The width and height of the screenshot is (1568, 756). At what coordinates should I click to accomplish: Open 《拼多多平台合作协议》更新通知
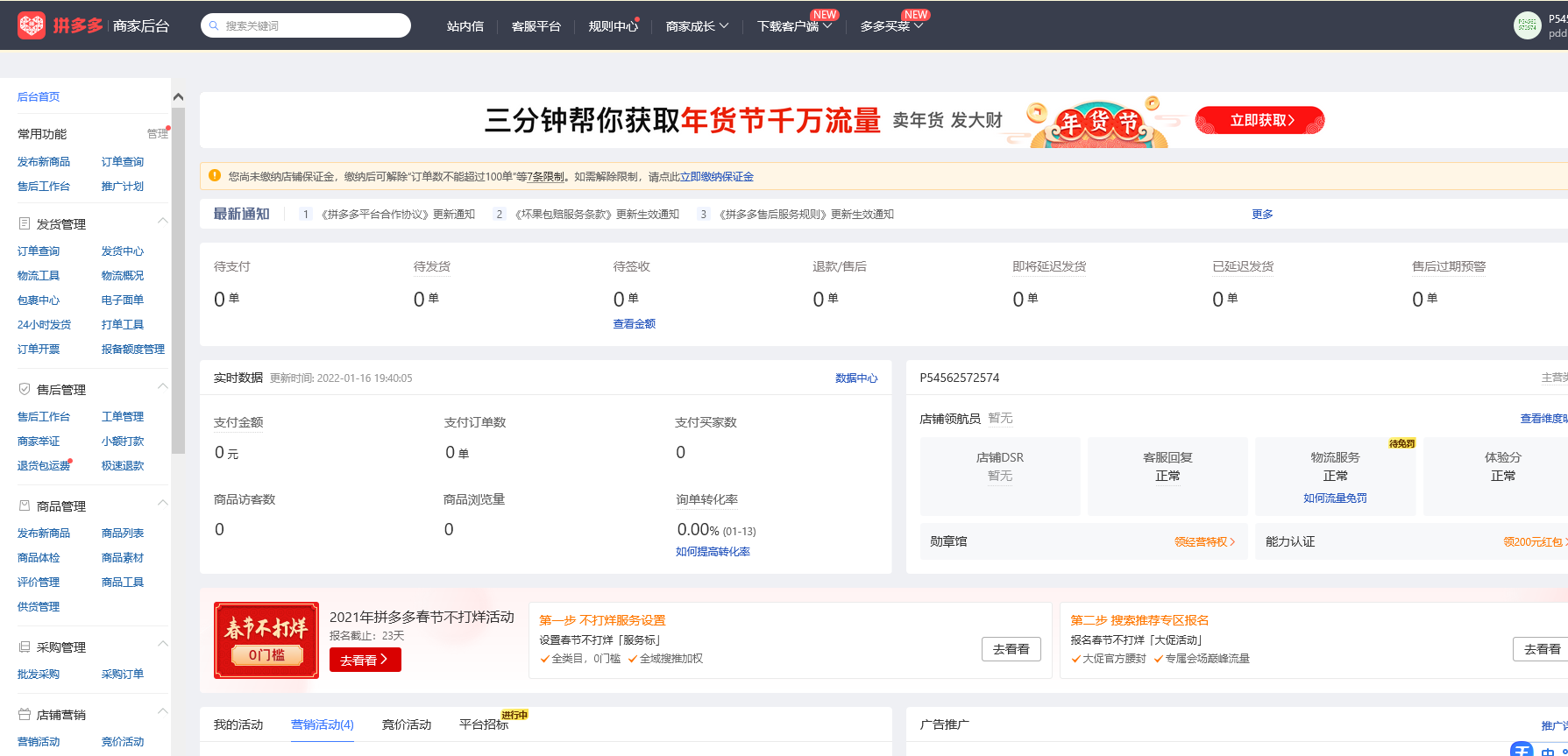(398, 214)
